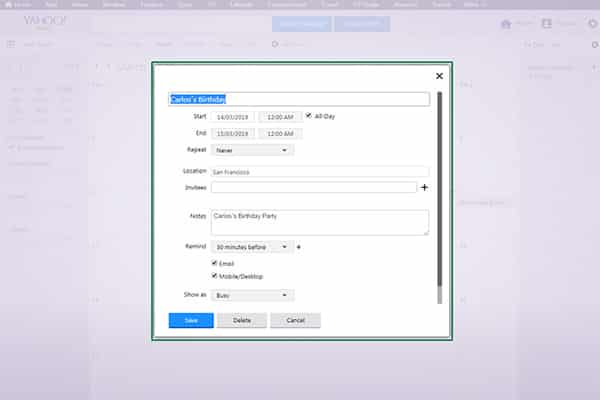The image size is (600, 400).
Task: Close the event dialog with the X
Action: pyautogui.click(x=439, y=76)
